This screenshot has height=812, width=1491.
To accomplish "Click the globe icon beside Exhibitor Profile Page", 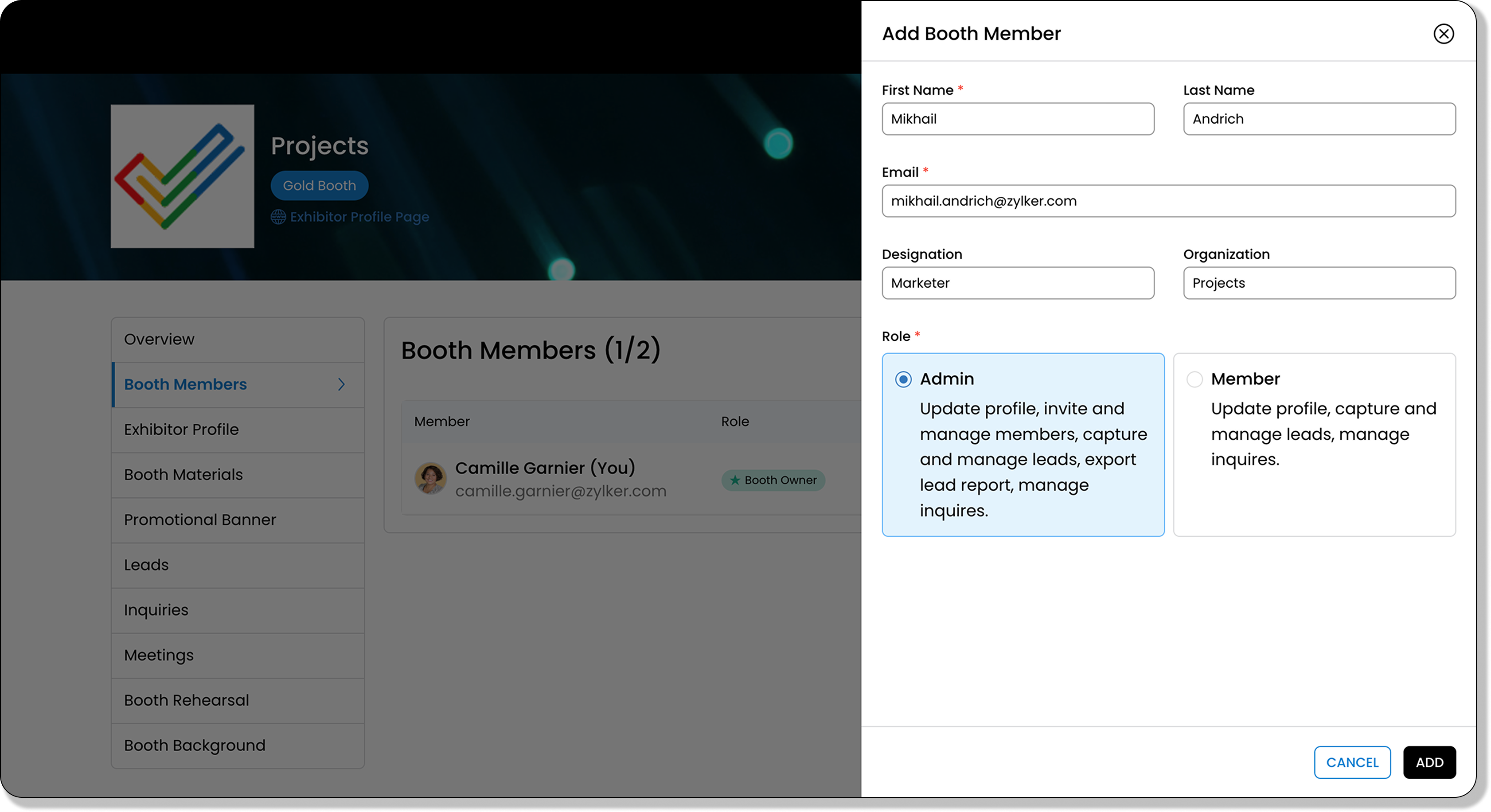I will [278, 217].
